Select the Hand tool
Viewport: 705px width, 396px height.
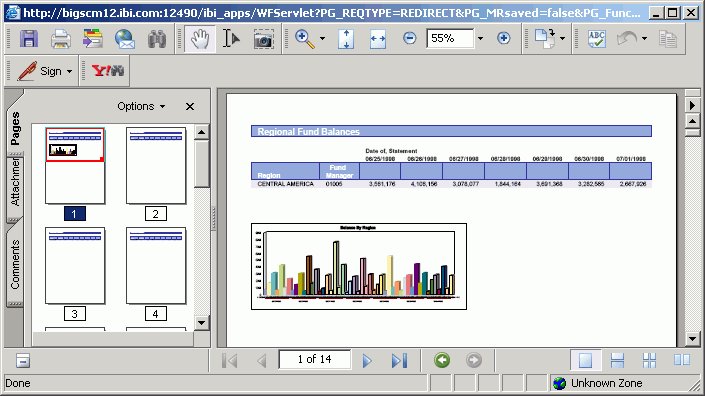(200, 39)
